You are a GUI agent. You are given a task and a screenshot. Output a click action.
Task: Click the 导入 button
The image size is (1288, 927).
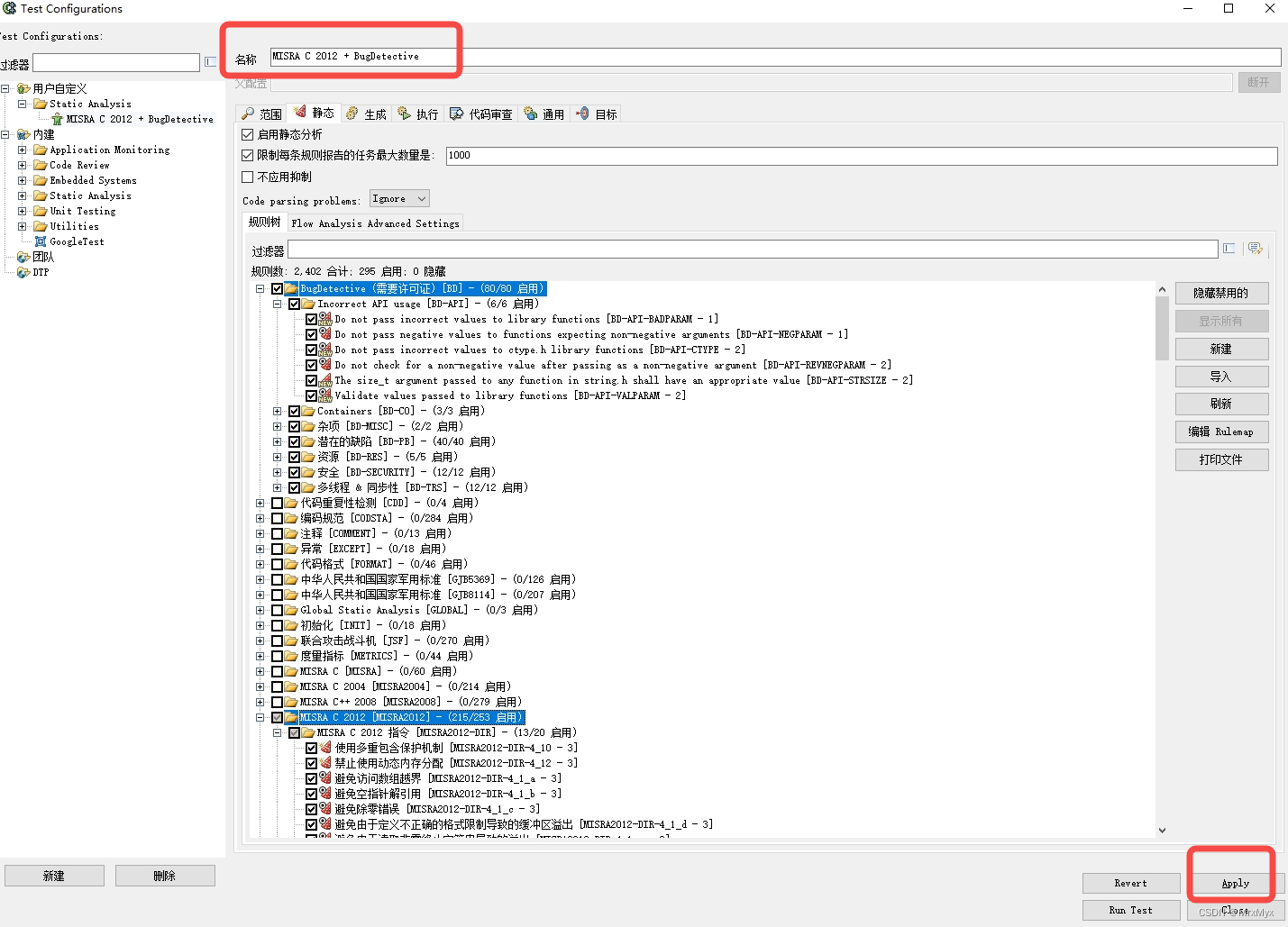coord(1221,377)
